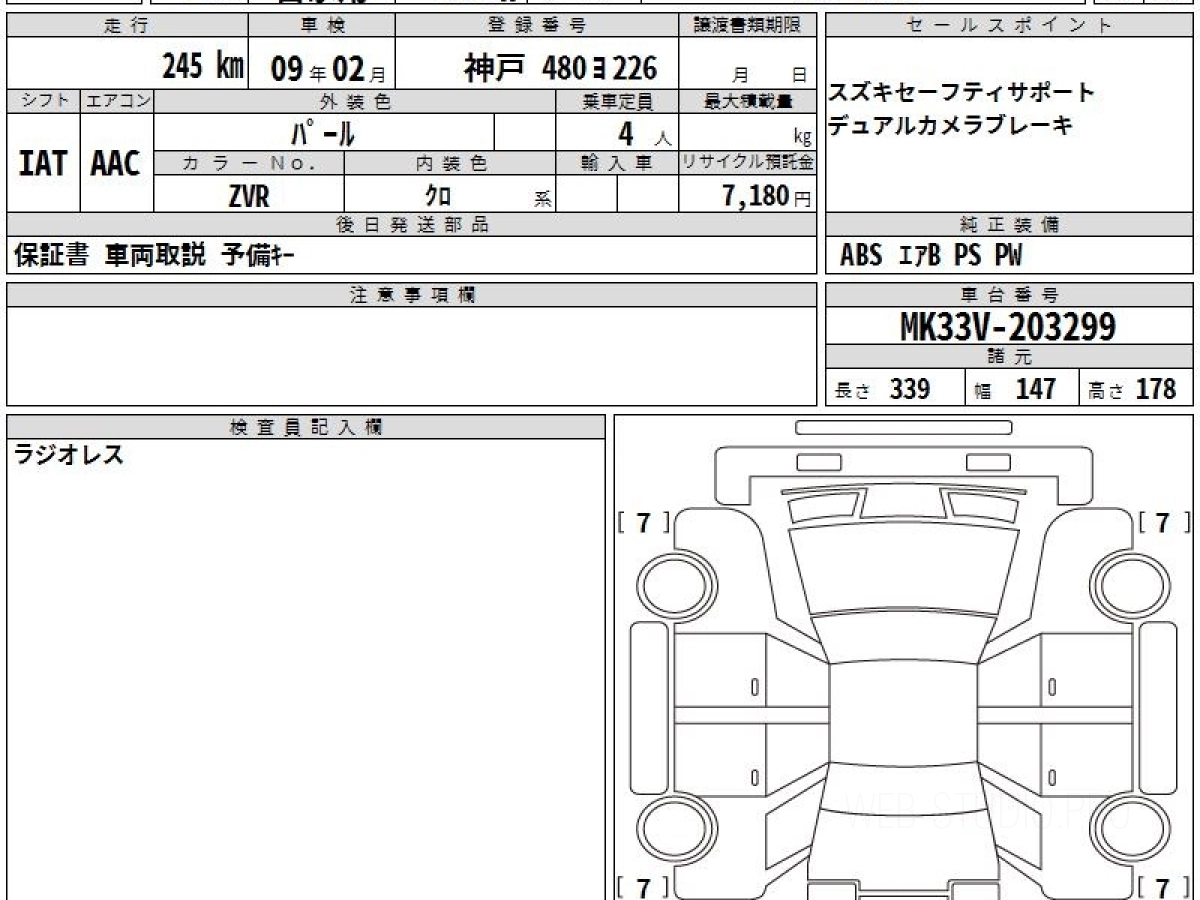The image size is (1200, 900).
Task: Click the front bumper bar atop the diagram
Action: [x=903, y=427]
